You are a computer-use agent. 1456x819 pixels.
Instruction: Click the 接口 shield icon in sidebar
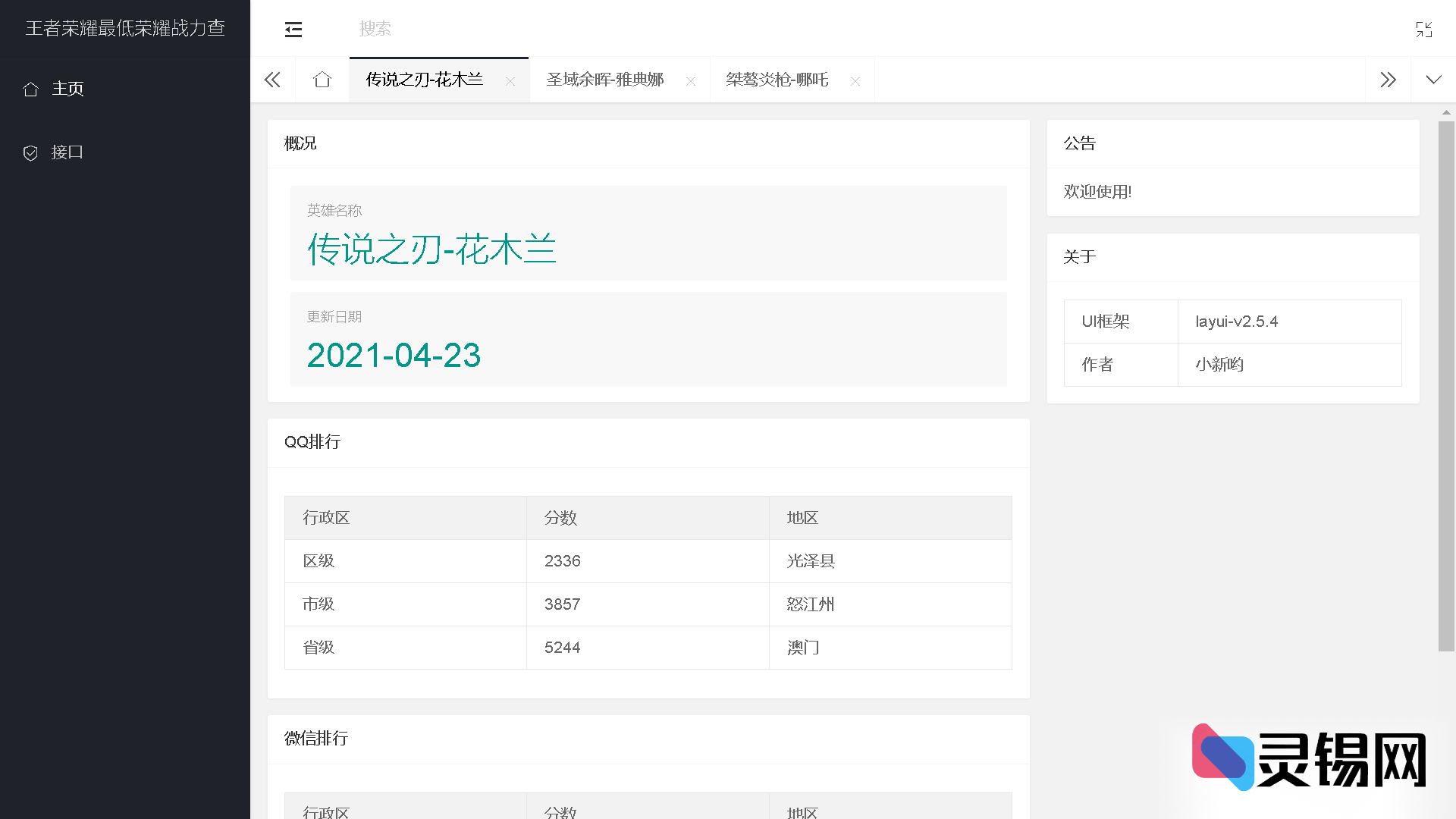point(31,152)
